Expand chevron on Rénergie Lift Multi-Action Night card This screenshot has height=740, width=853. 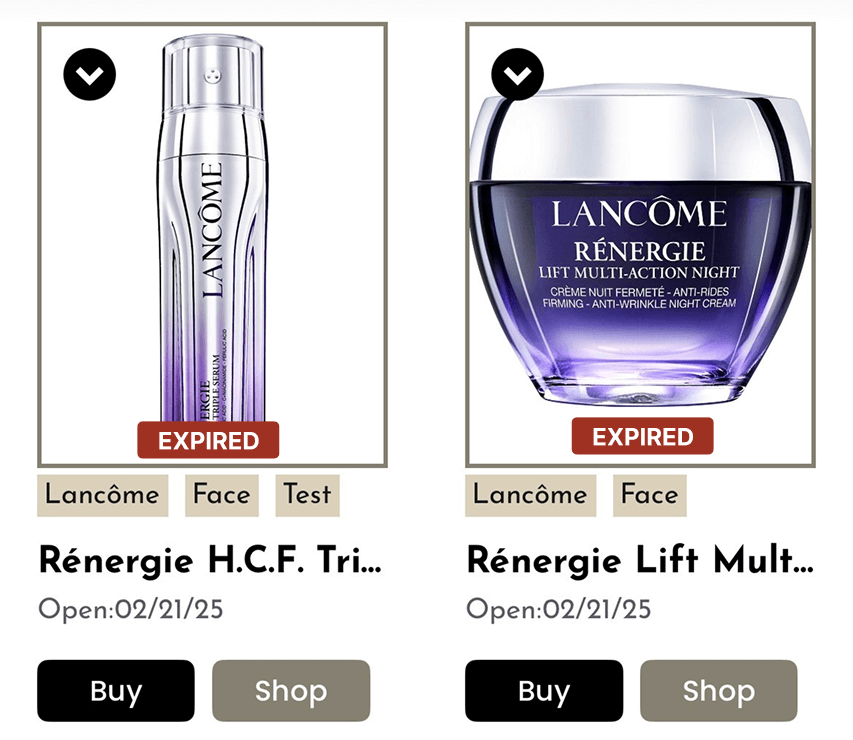tap(517, 74)
